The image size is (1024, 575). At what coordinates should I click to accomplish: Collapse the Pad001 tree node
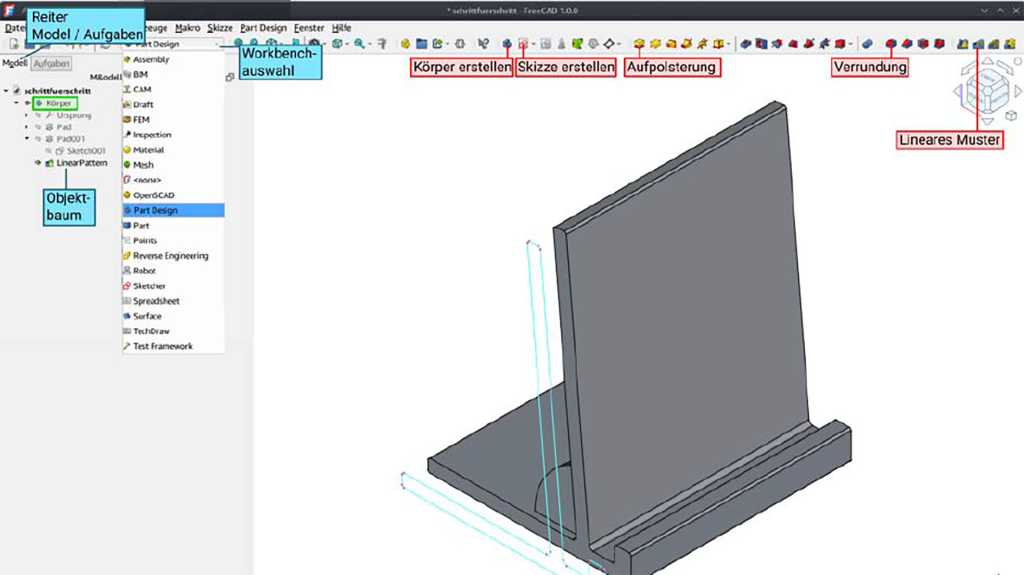tap(27, 139)
